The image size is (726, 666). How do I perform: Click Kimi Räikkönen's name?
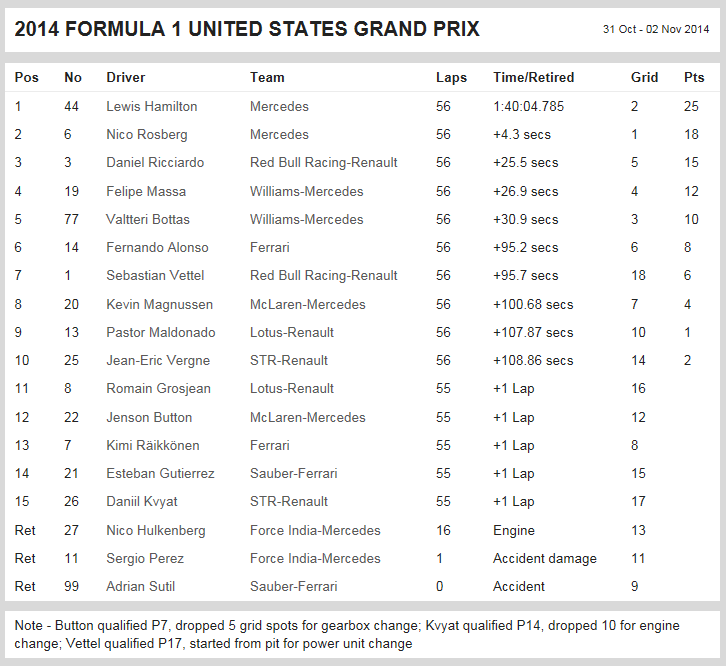click(x=152, y=445)
